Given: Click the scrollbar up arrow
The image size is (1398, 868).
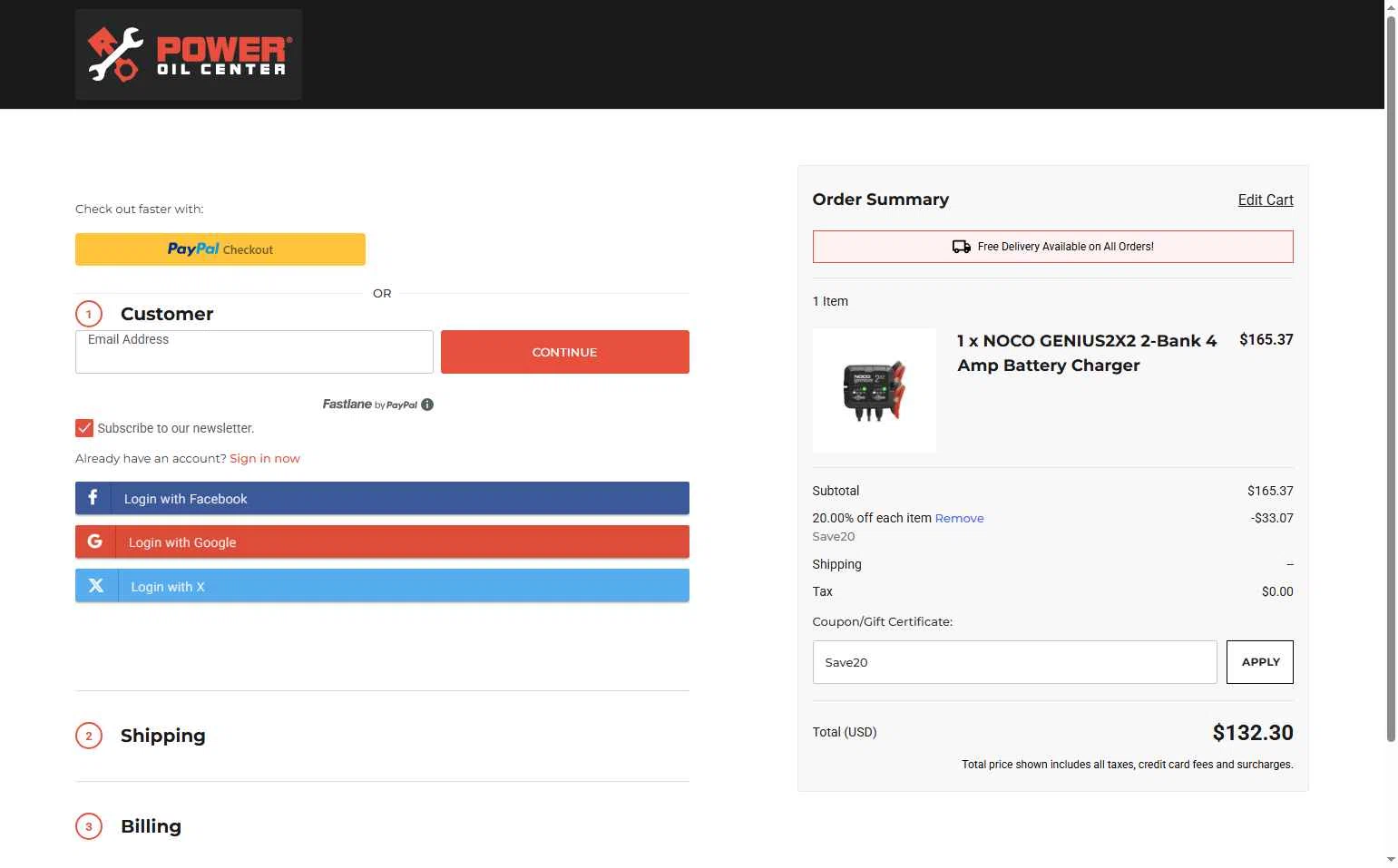Looking at the screenshot, I should (1391, 6).
